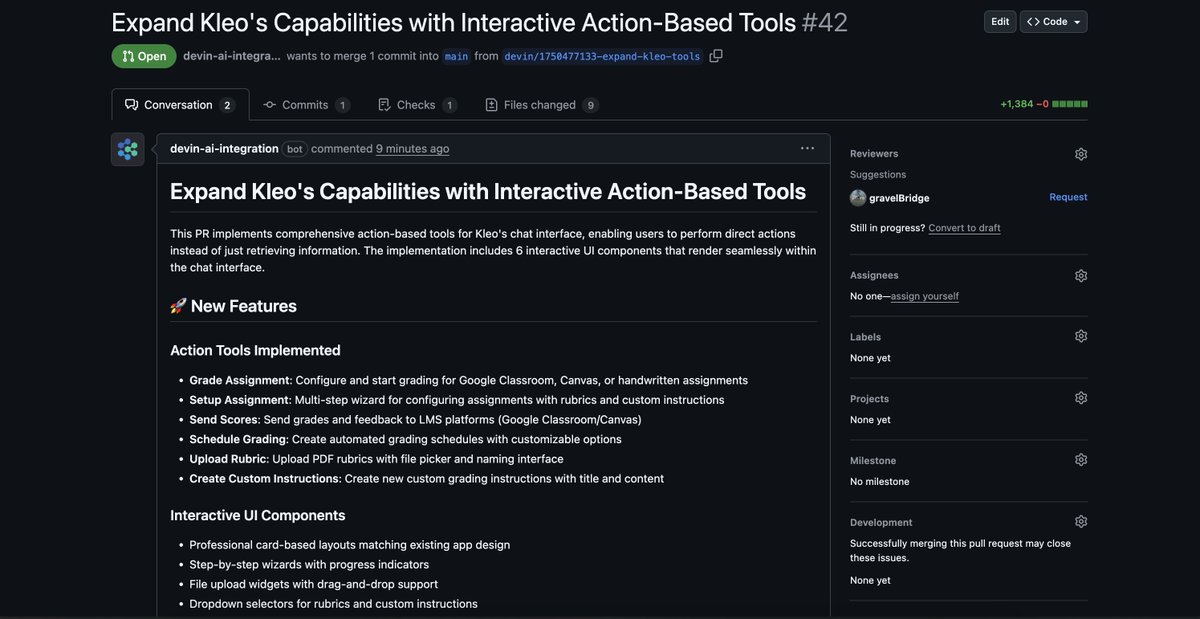Image resolution: width=1200 pixels, height=619 pixels.
Task: Switch to the Commits tab
Action: click(x=306, y=105)
